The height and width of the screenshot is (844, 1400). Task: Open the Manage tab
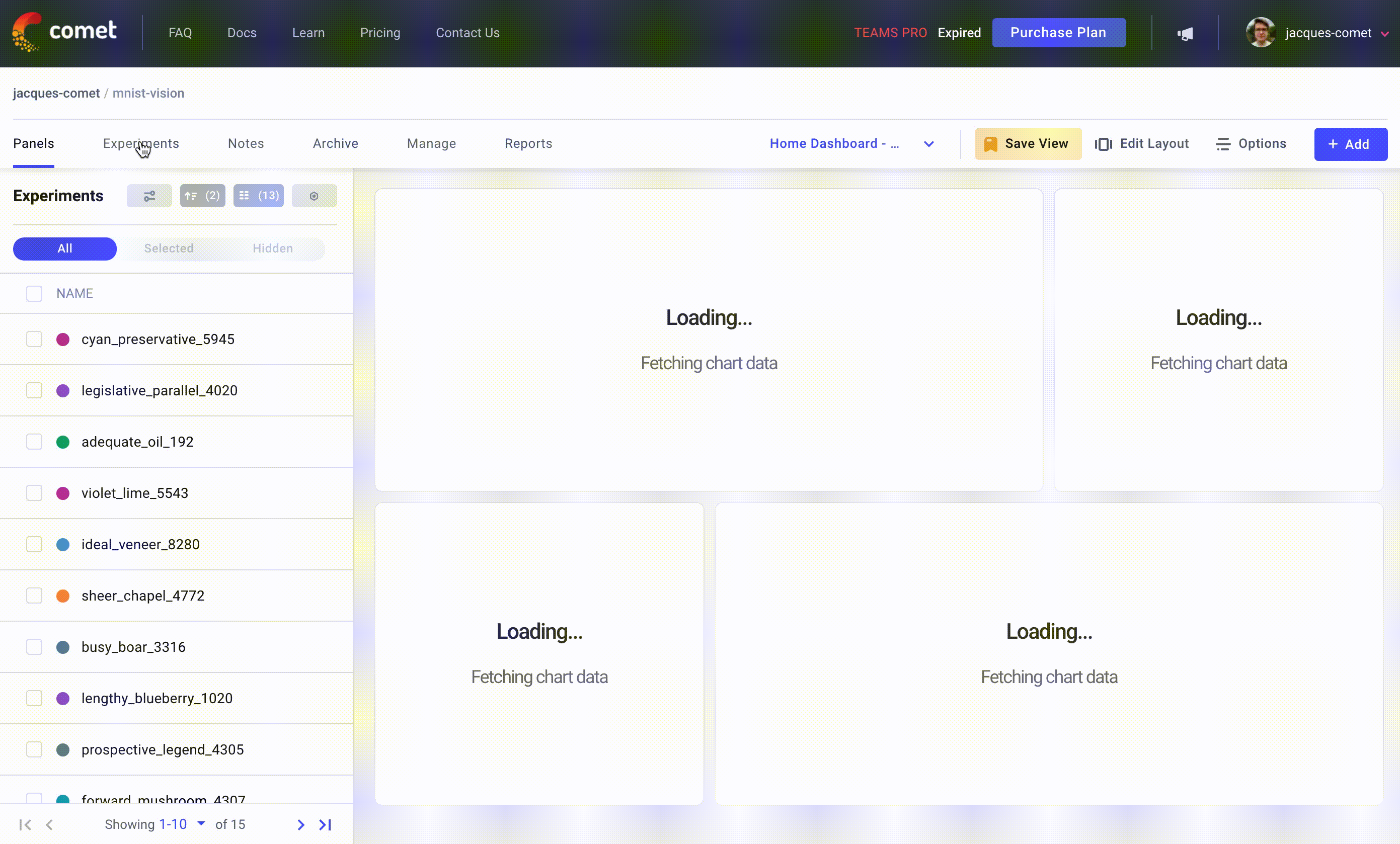pyautogui.click(x=431, y=144)
